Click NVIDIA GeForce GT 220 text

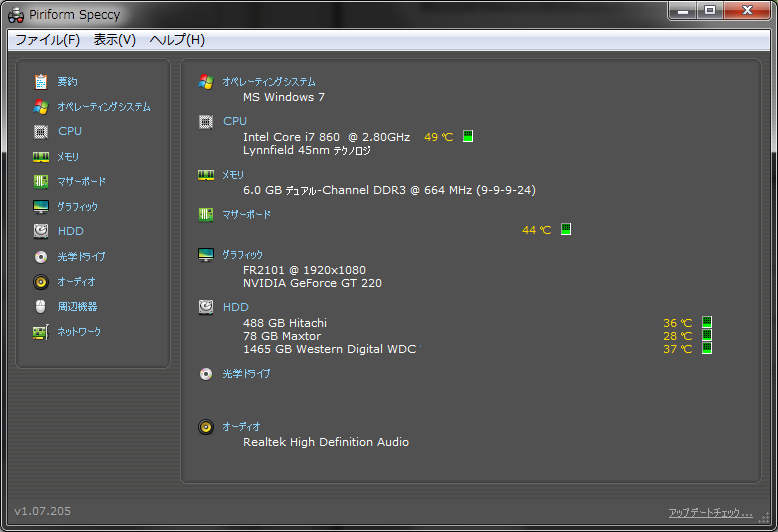pos(312,283)
